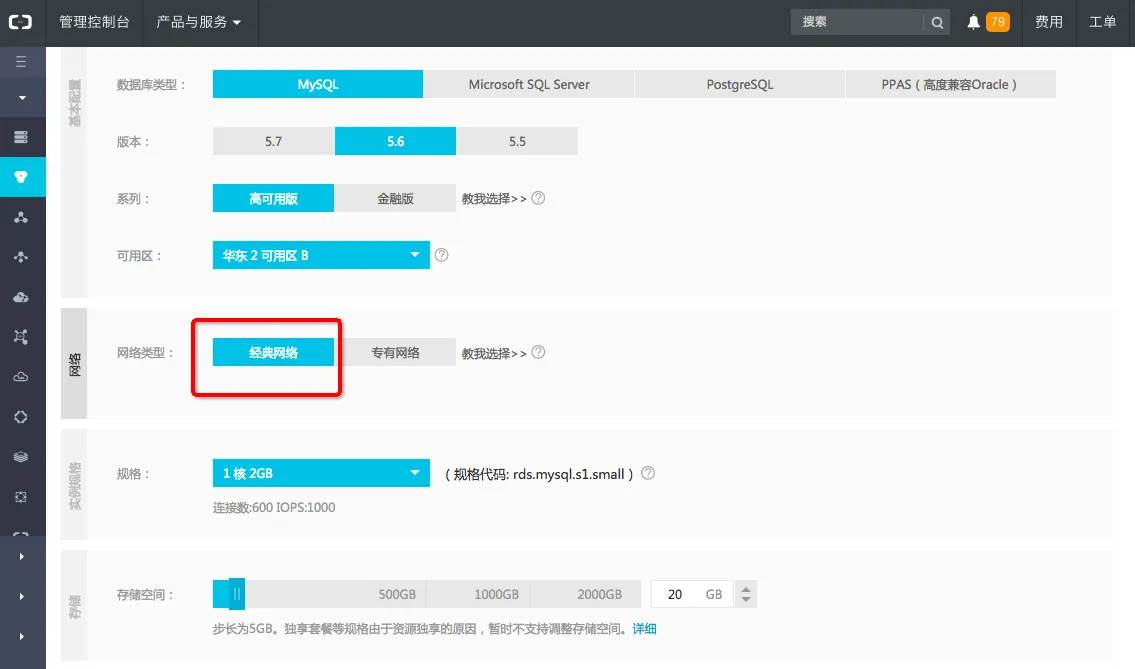Click the storage slider handle
The width and height of the screenshot is (1135, 669).
tap(237, 594)
